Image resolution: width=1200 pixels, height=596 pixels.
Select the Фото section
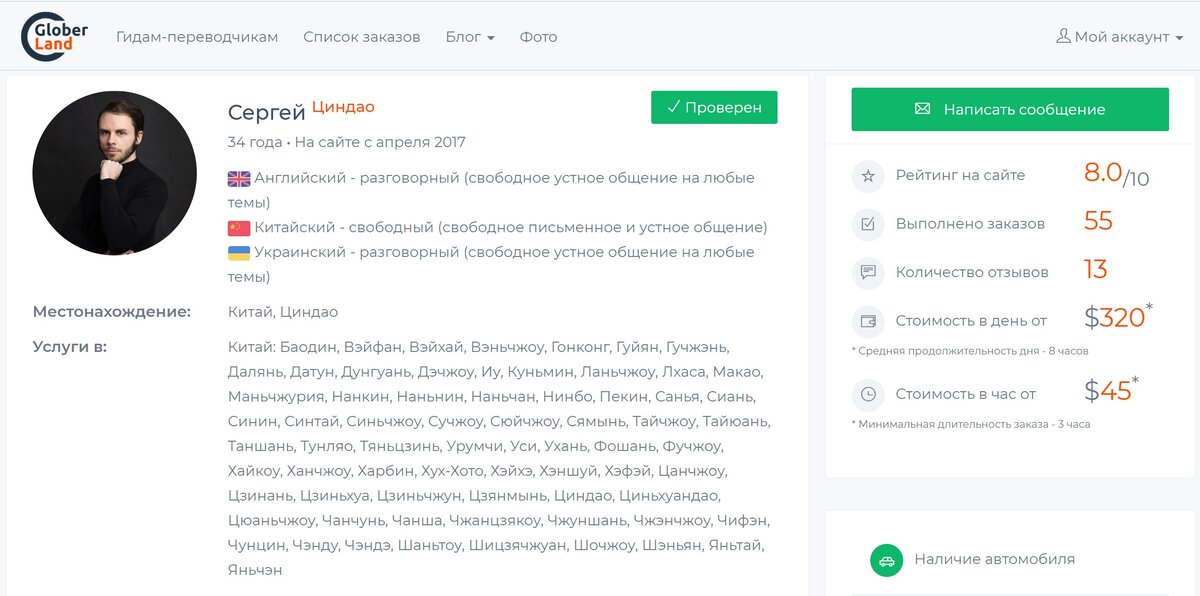(x=539, y=36)
